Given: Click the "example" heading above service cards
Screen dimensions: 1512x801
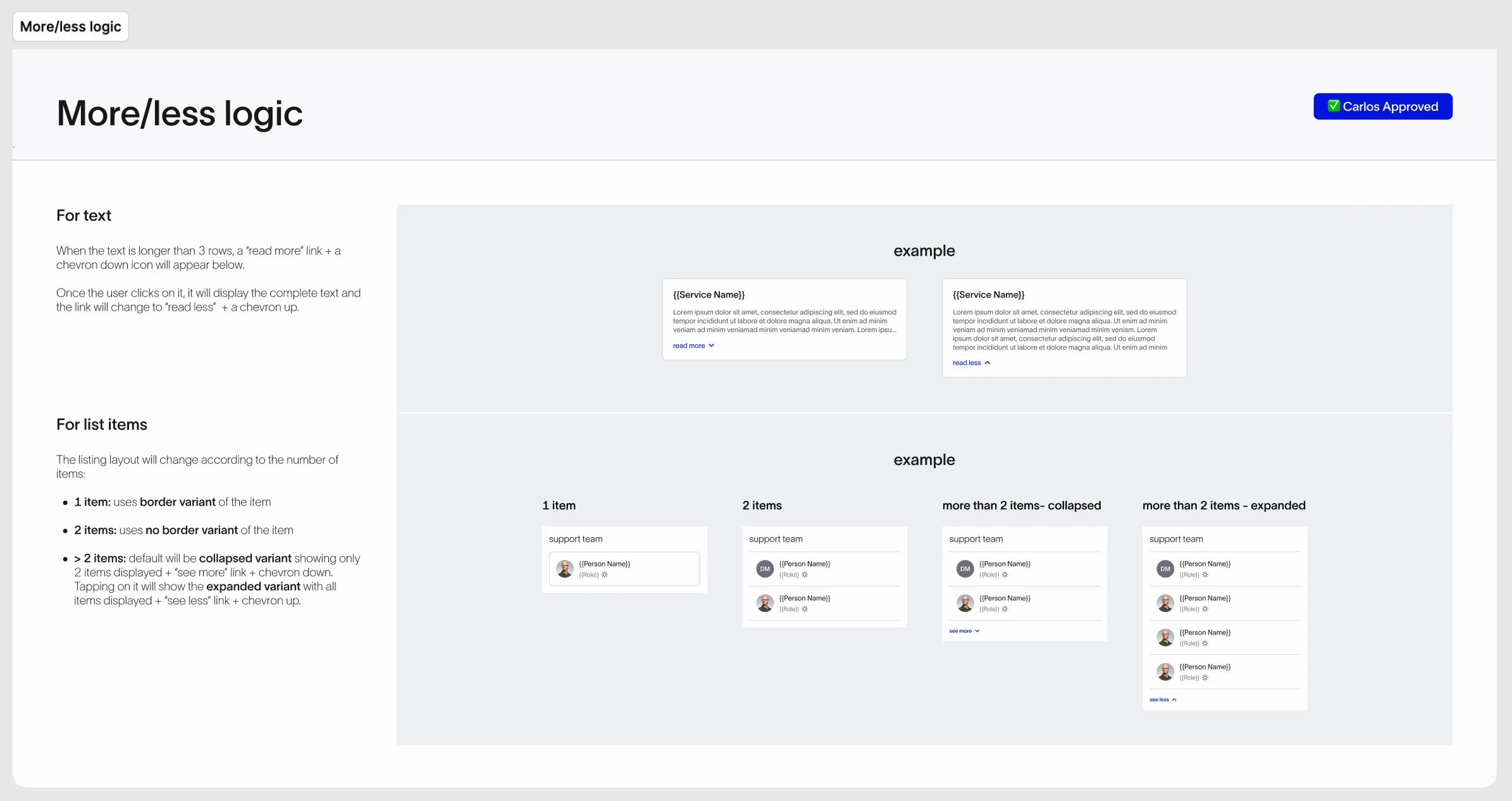Looking at the screenshot, I should point(924,251).
